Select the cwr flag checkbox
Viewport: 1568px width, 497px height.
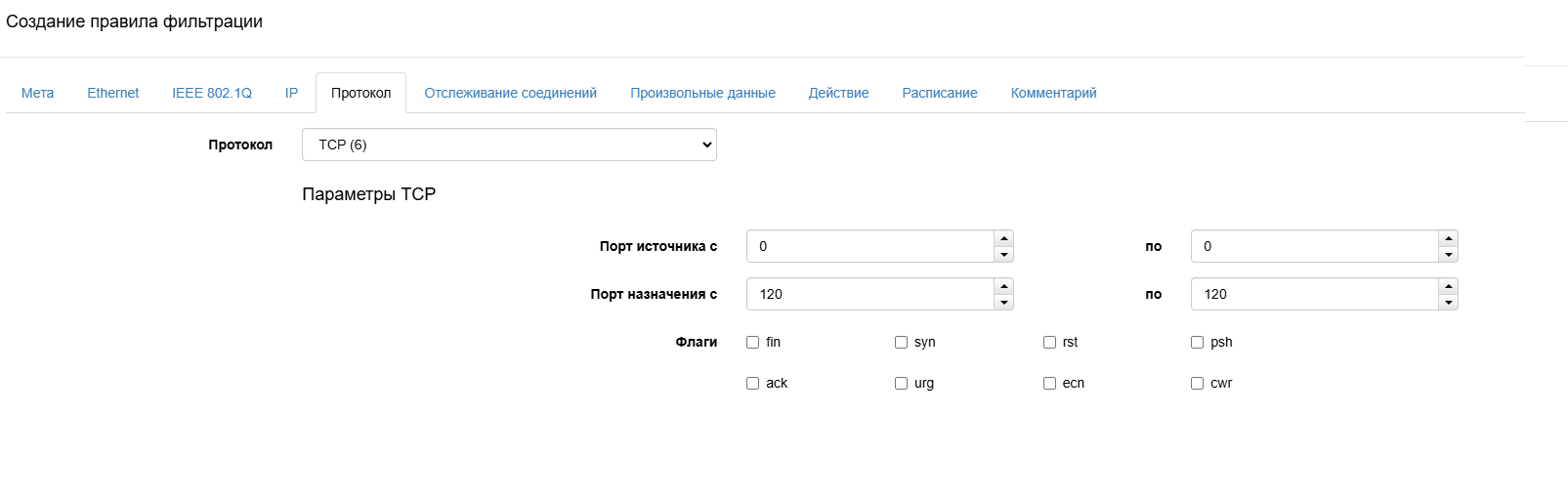point(1197,384)
